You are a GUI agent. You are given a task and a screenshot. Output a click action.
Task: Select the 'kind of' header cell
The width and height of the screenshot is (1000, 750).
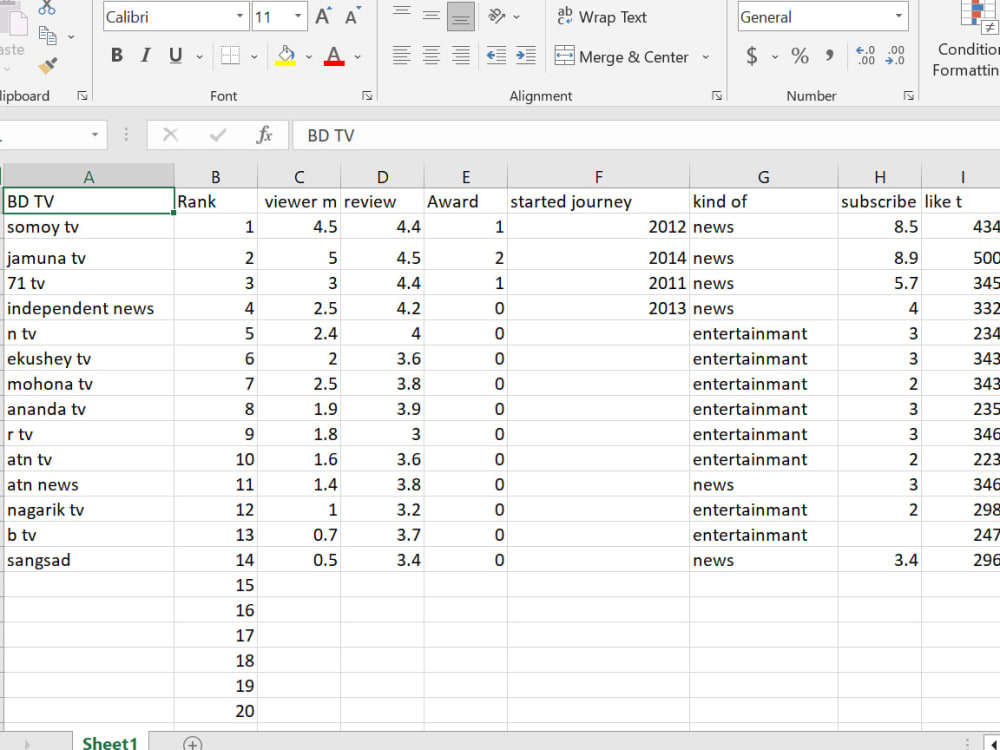[763, 202]
